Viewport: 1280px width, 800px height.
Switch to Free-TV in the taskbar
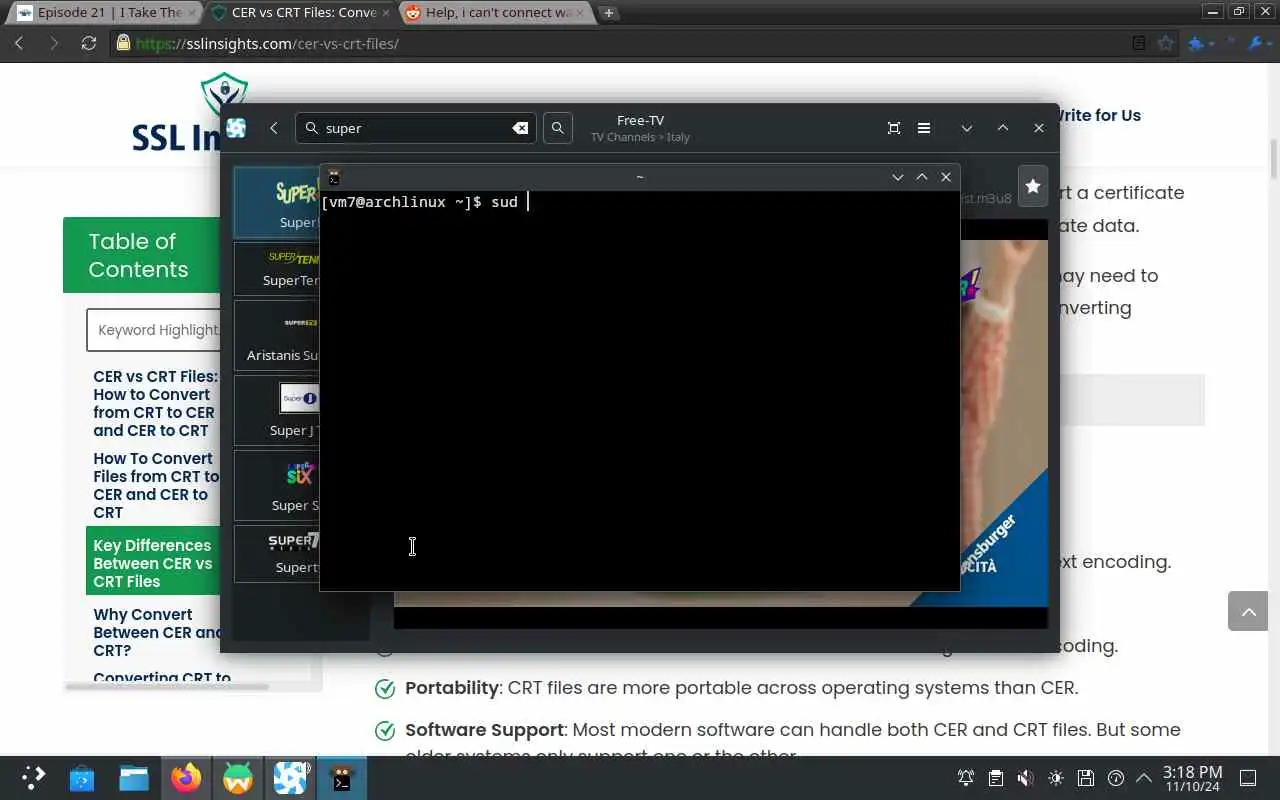(290, 777)
